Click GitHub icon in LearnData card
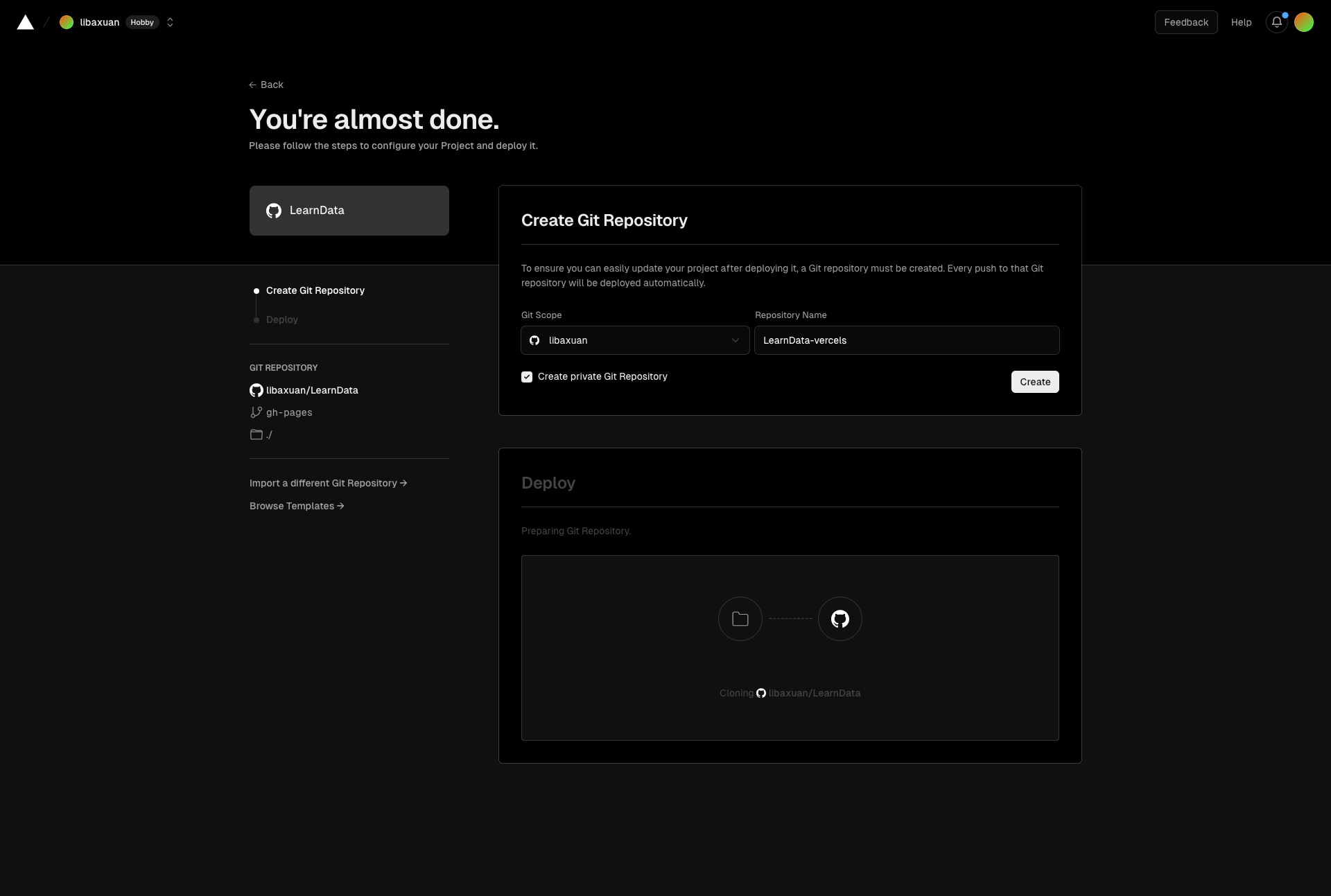The image size is (1331, 896). 274,211
